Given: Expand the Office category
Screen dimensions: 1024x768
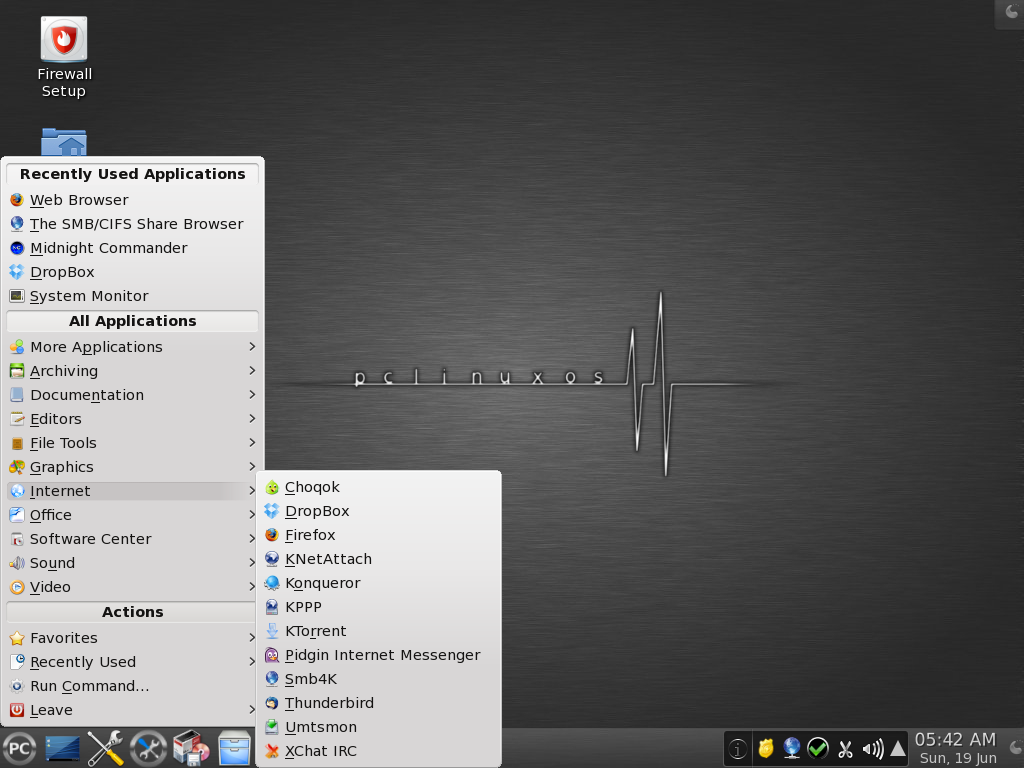Looking at the screenshot, I should coord(133,515).
